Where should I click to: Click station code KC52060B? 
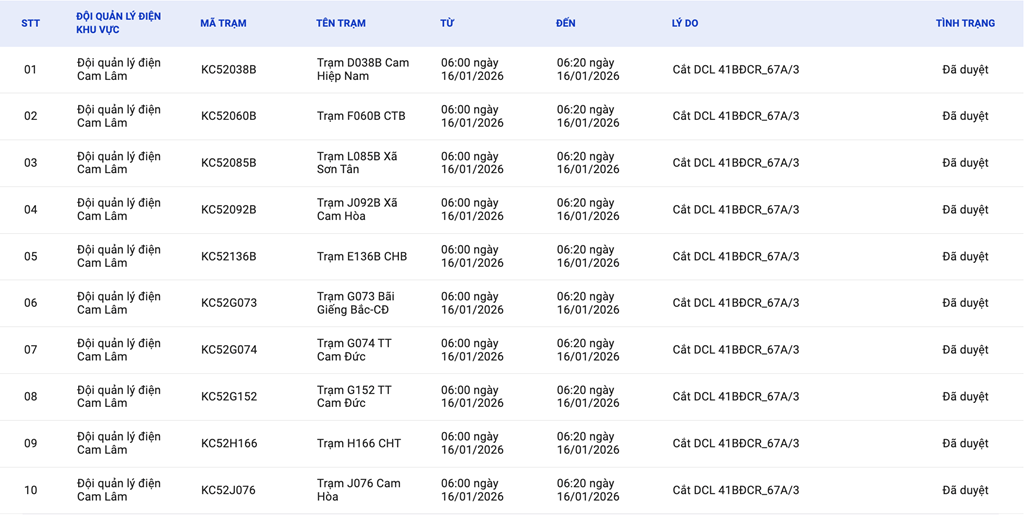[228, 116]
